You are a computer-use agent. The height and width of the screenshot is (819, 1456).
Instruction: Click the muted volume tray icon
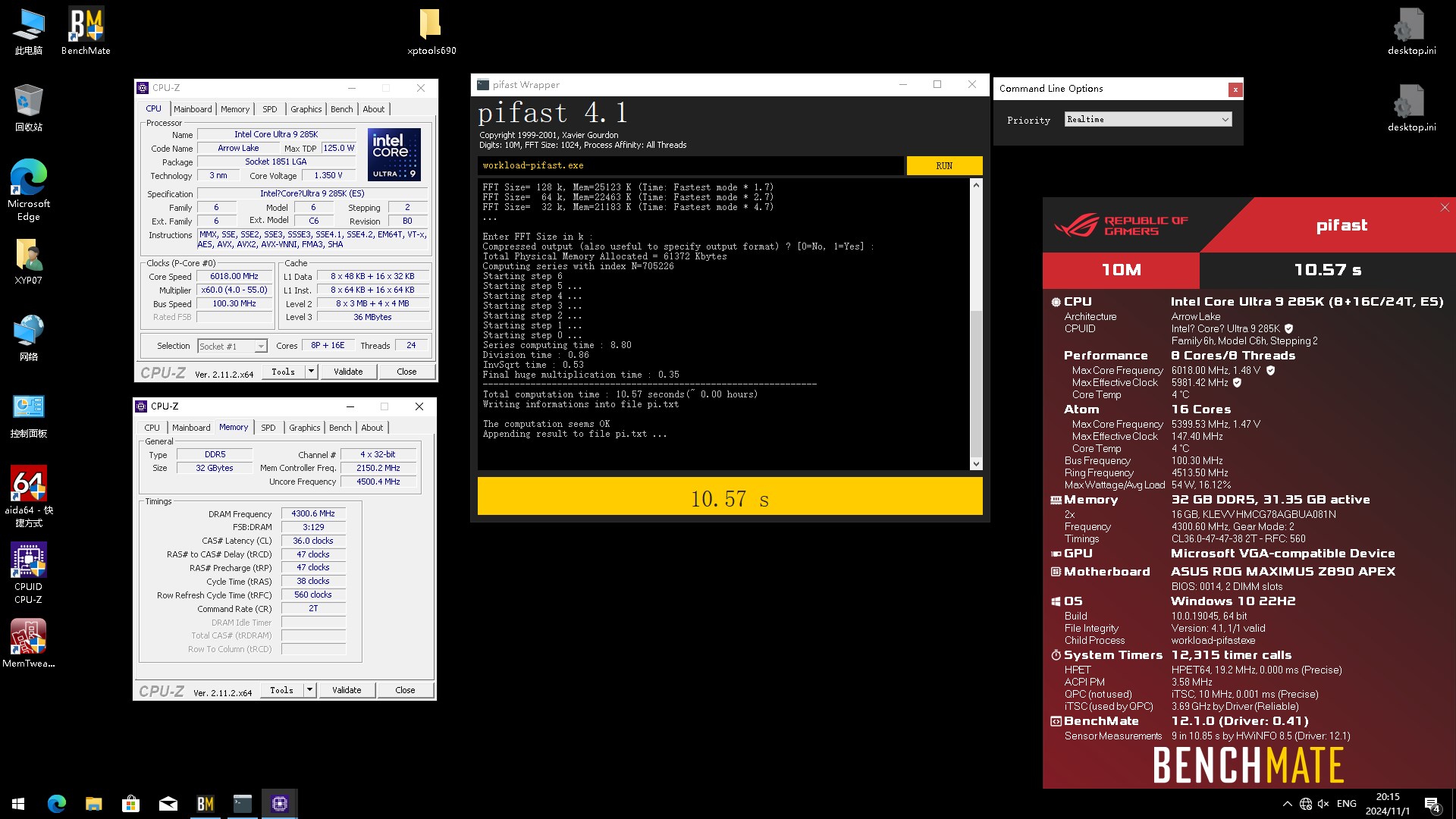coord(1324,804)
